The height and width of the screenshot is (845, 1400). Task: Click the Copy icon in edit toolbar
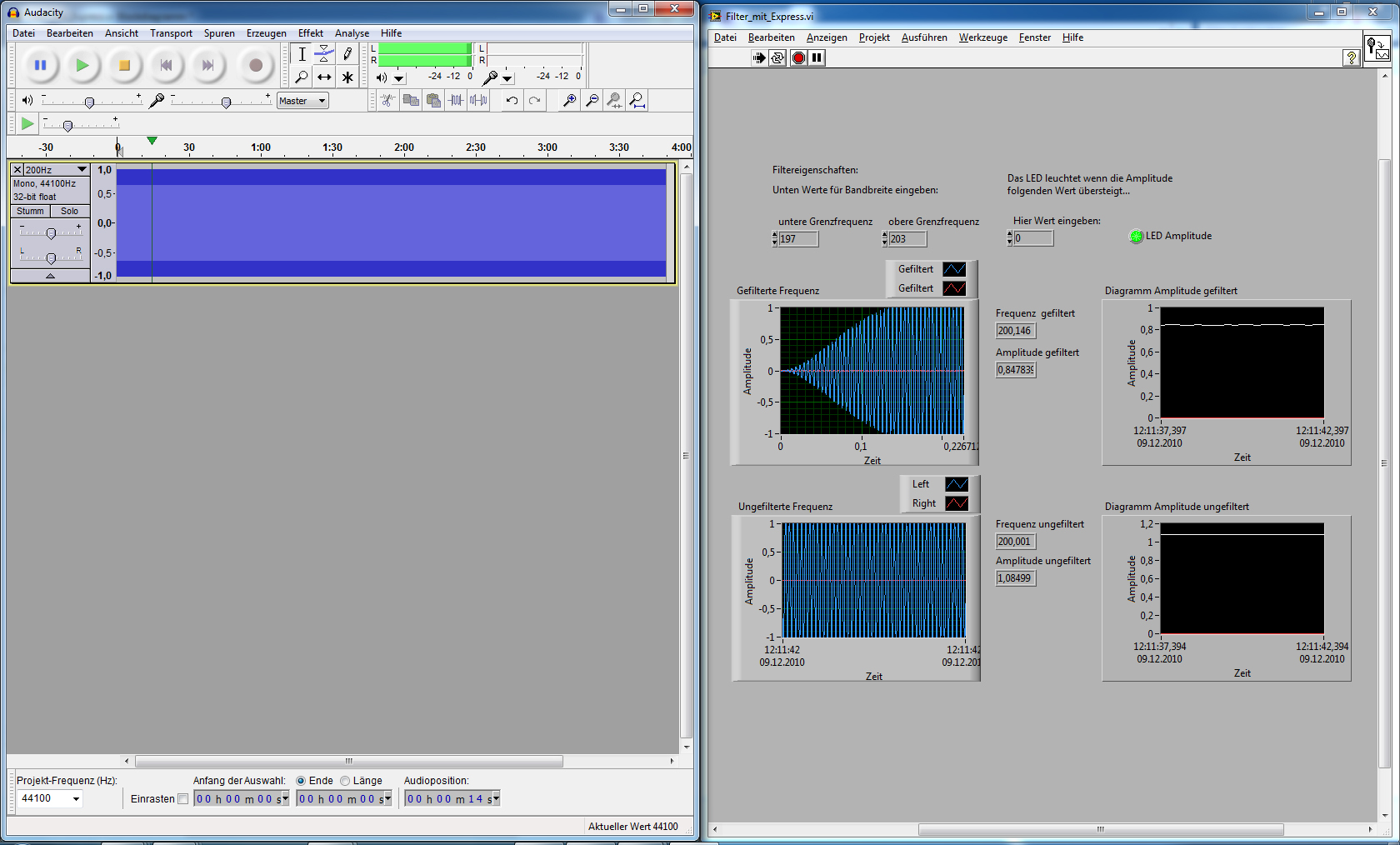click(x=411, y=100)
